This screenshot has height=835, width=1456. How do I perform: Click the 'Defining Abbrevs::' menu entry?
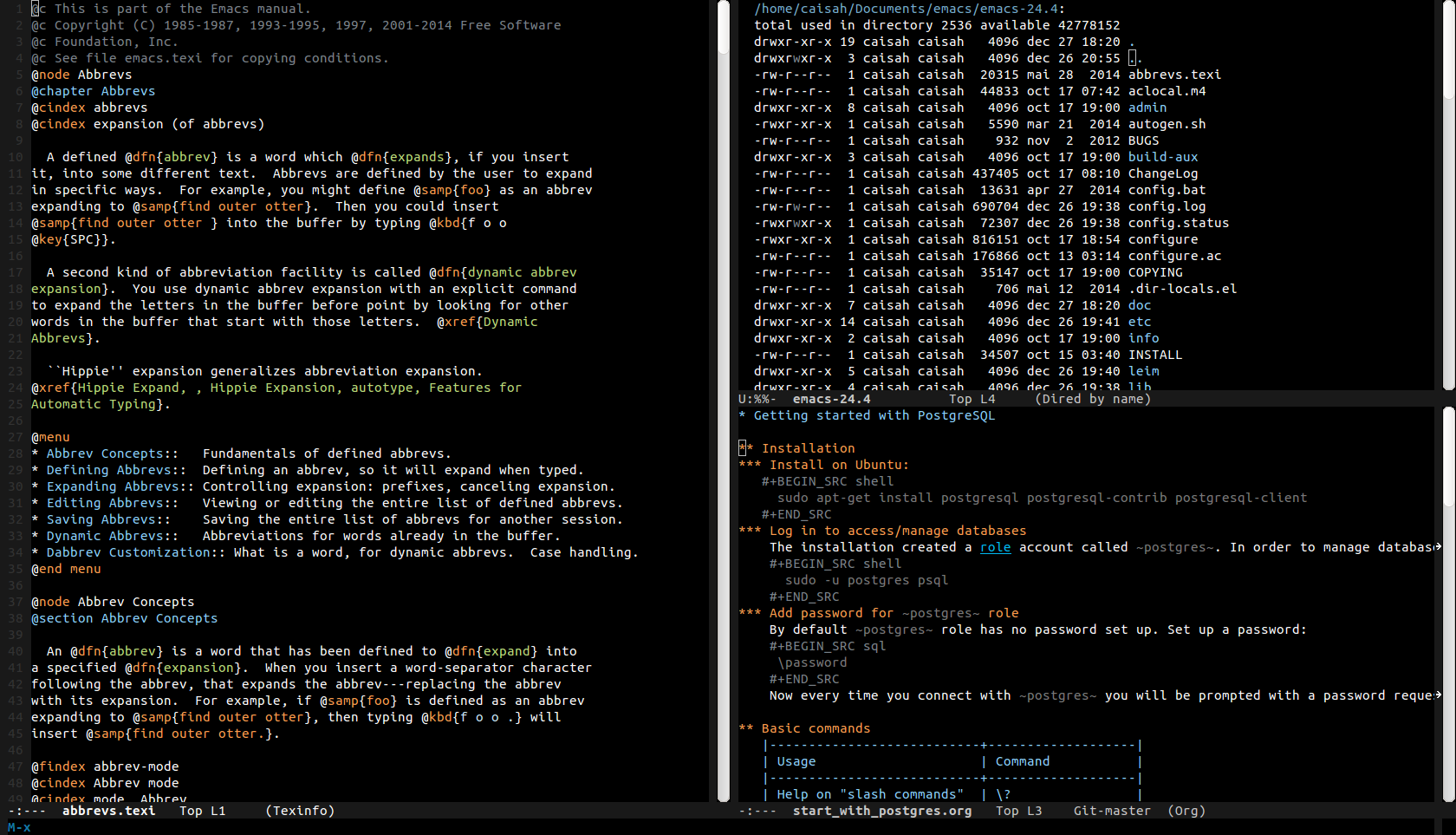click(x=116, y=470)
